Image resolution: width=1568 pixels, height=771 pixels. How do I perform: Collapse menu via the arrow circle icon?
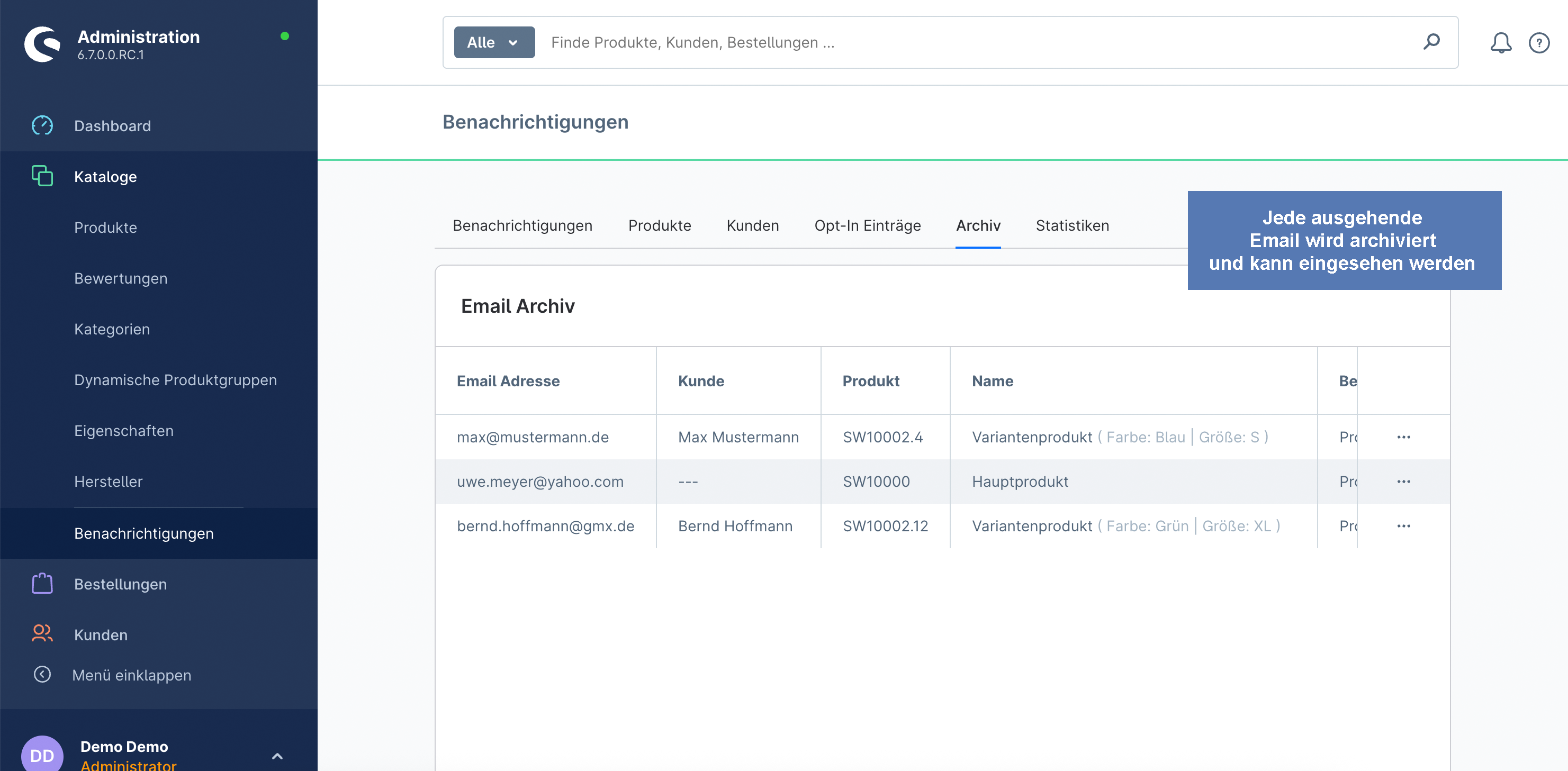(x=42, y=674)
